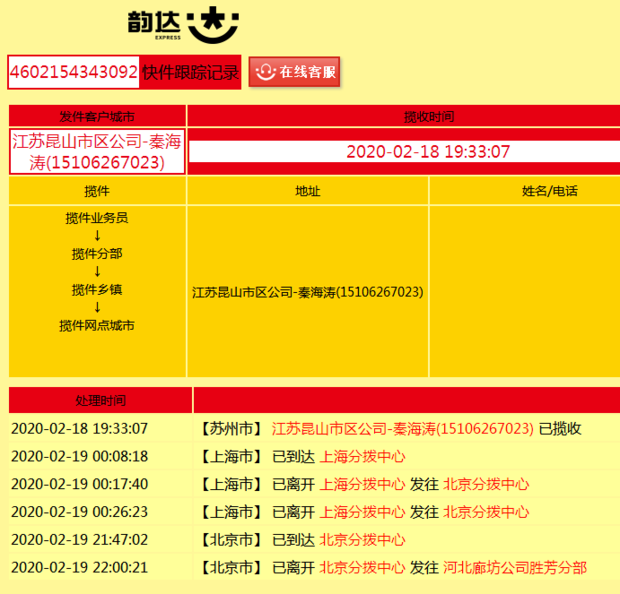Open sender link under 发件客户城市 header
Image resolution: width=620 pixels, height=594 pixels.
click(97, 151)
